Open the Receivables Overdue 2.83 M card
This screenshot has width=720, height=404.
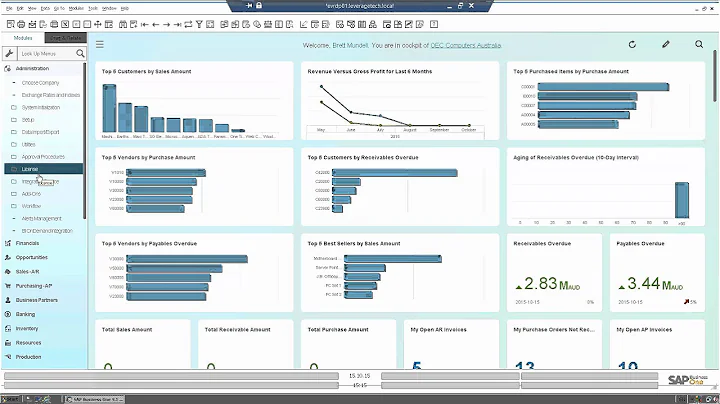(x=554, y=273)
